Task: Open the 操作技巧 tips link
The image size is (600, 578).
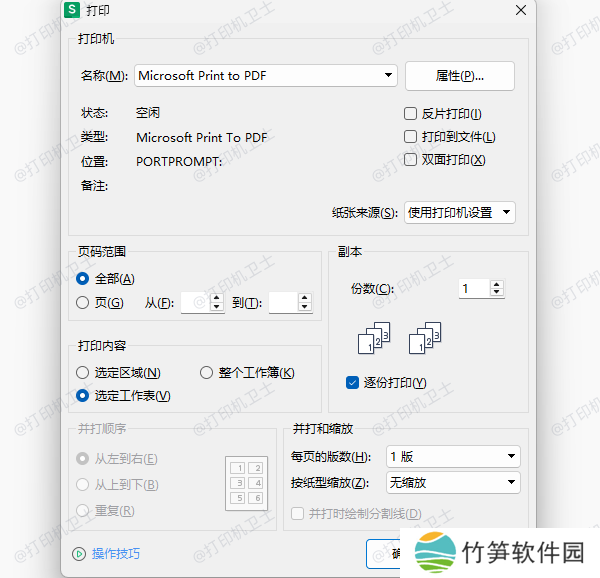Action: coord(116,554)
